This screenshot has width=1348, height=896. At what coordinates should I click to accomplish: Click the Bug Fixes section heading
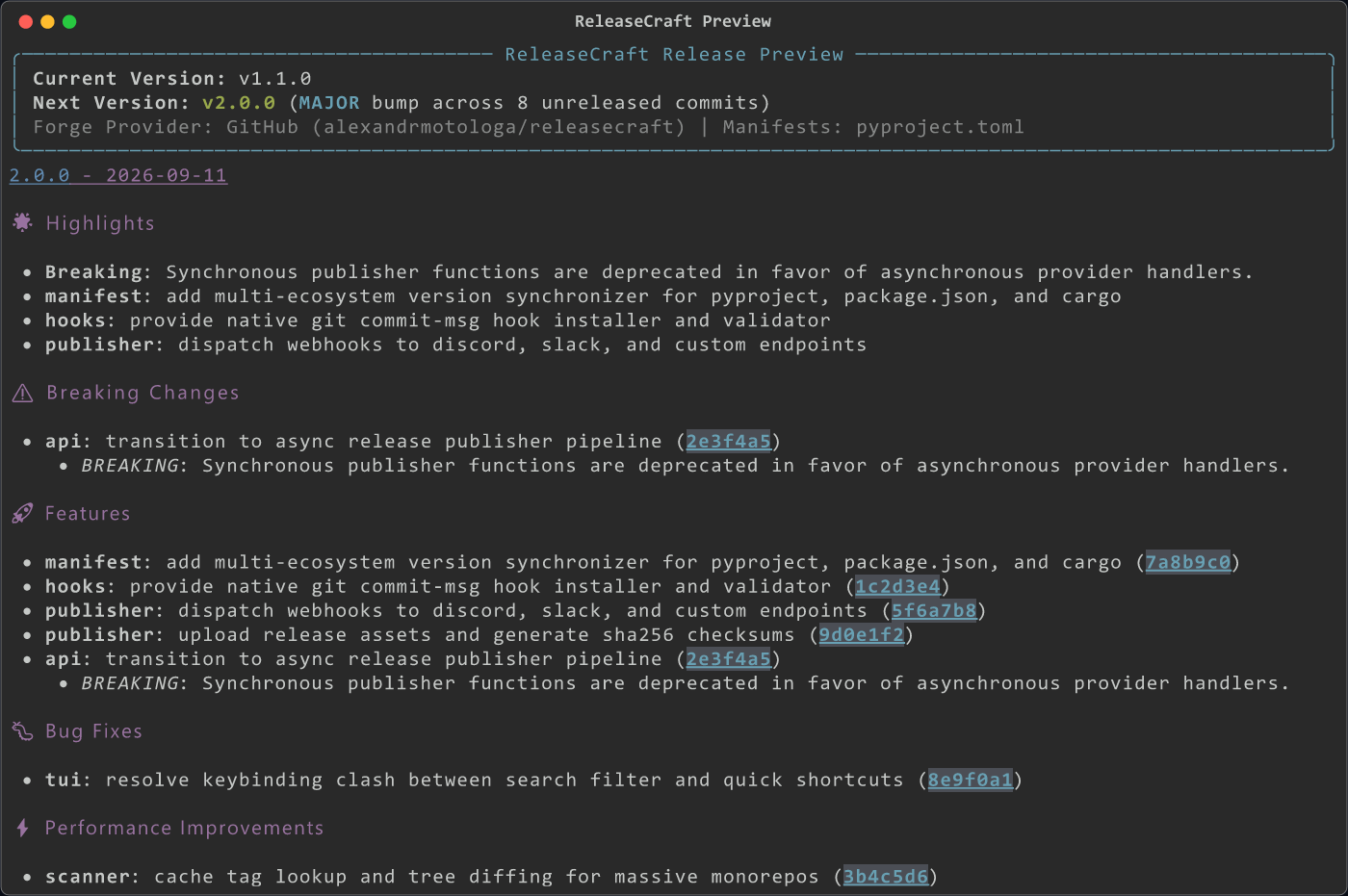(x=93, y=731)
